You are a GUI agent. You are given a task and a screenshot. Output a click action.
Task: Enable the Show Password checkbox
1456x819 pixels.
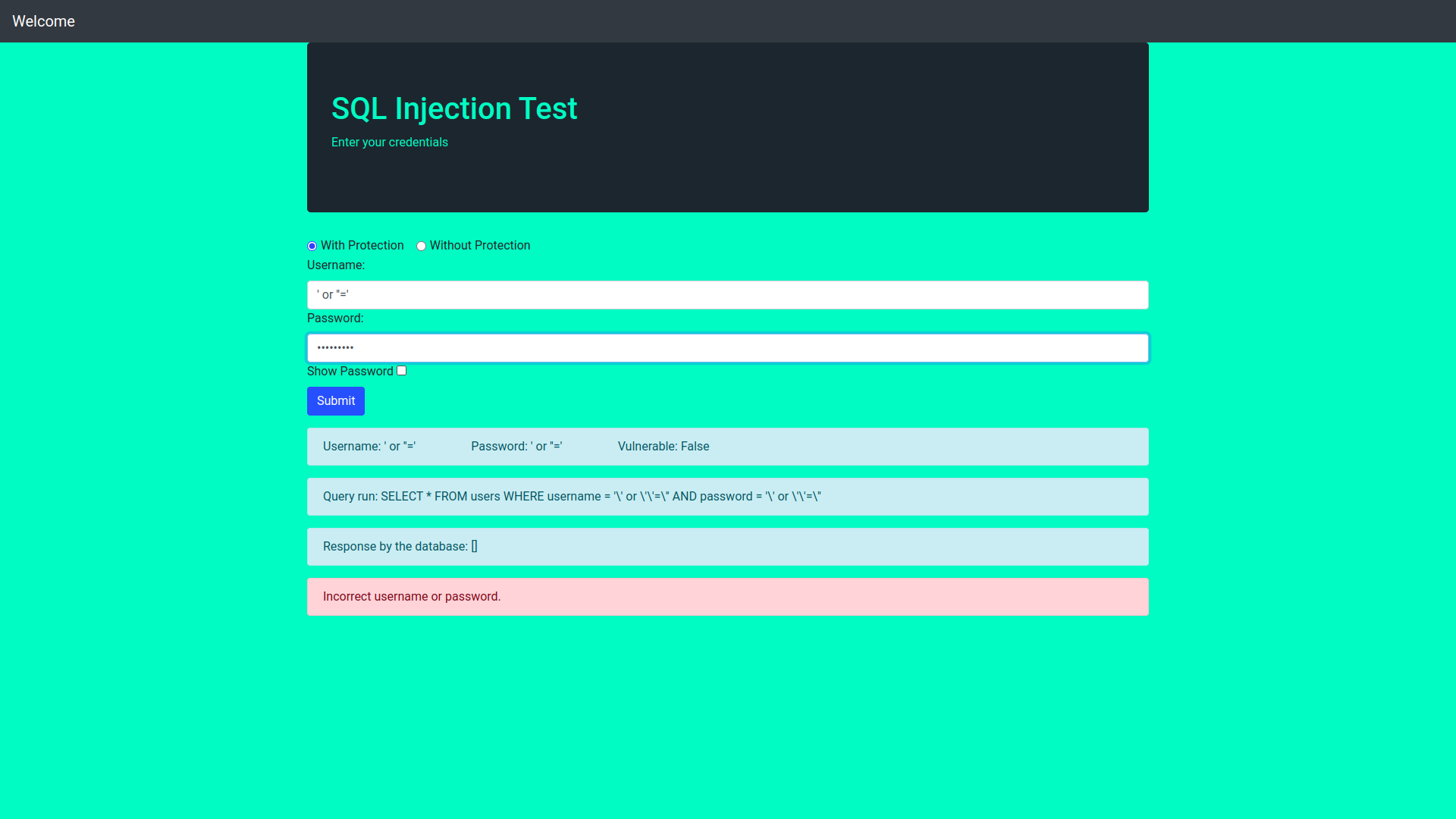(x=402, y=371)
